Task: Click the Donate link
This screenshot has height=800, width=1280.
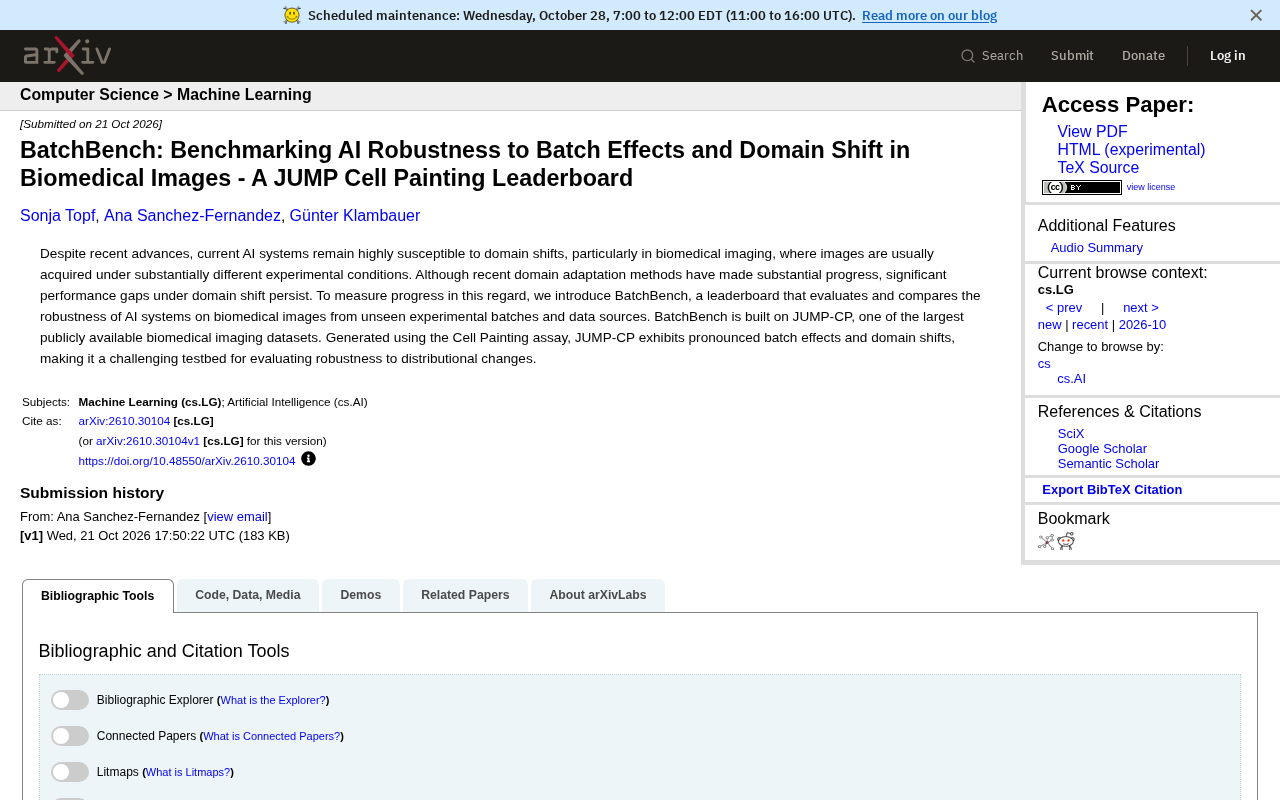Action: point(1143,56)
